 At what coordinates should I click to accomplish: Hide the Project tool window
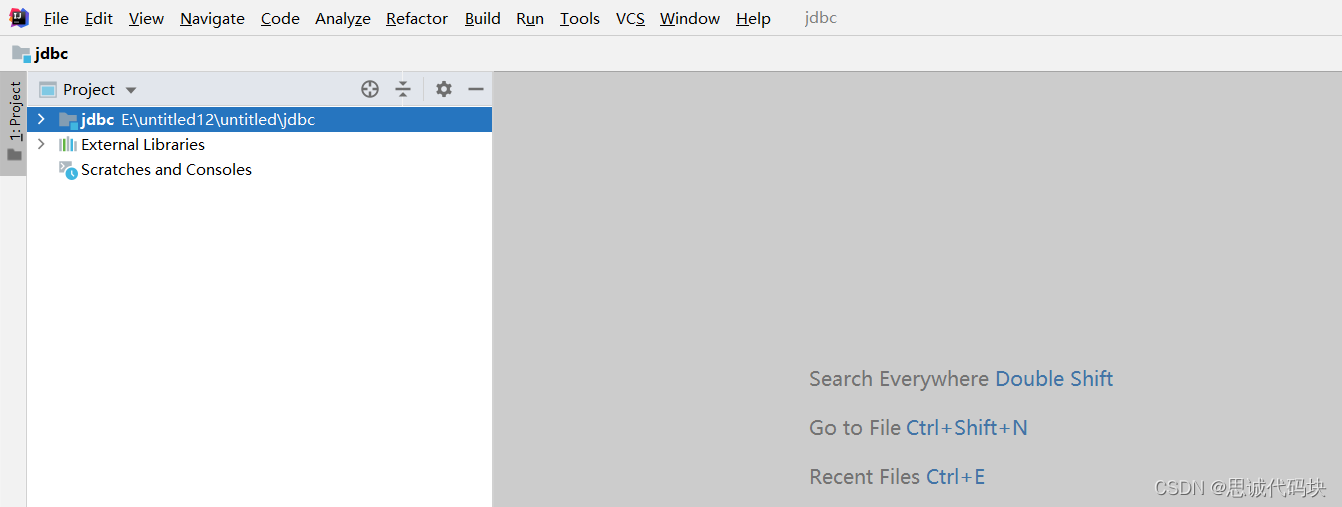click(476, 89)
